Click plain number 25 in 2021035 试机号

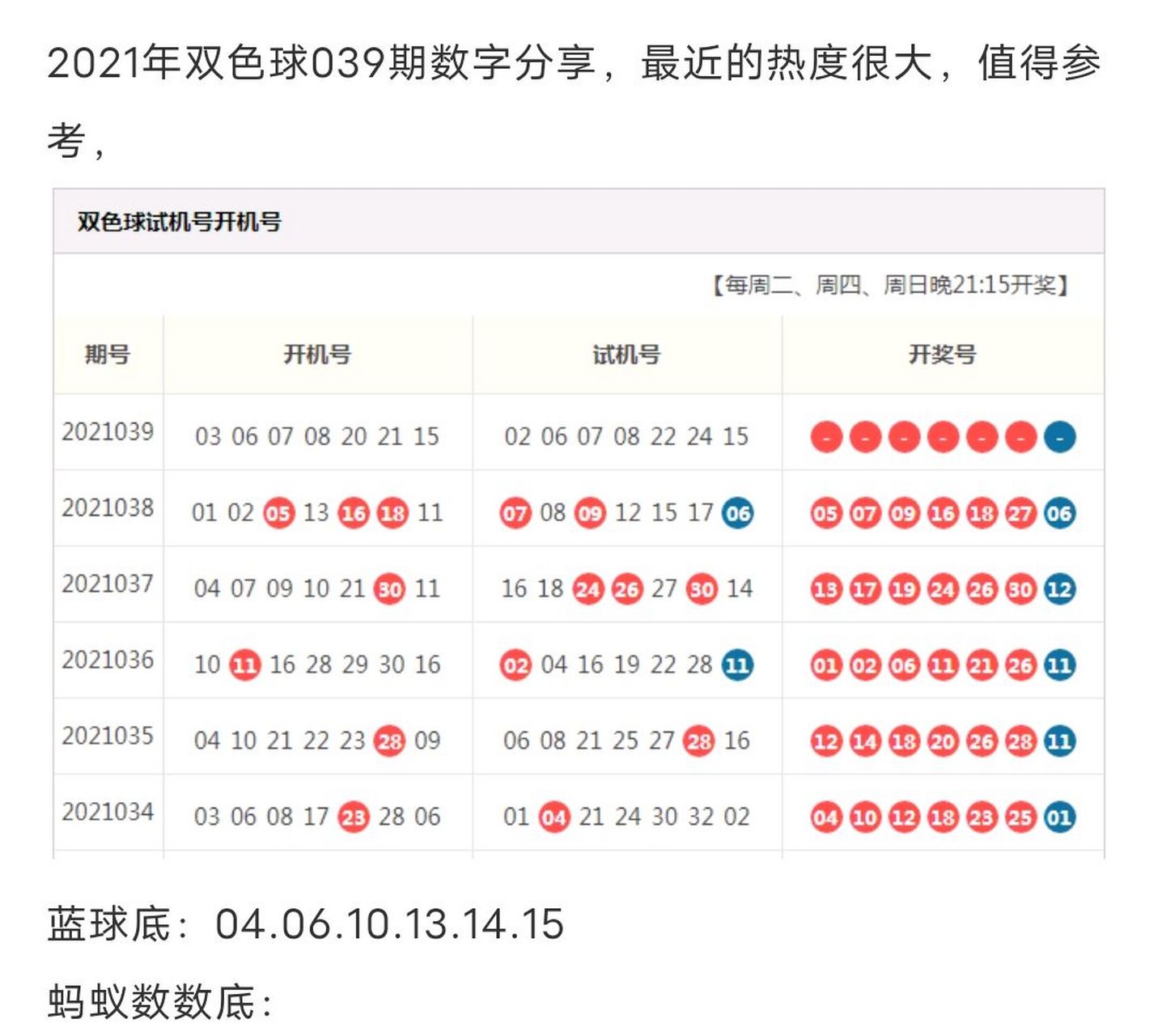point(626,741)
